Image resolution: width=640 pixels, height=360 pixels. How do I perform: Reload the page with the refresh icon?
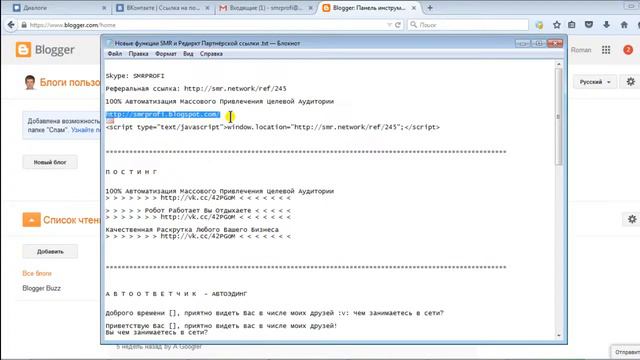pyautogui.click(x=398, y=25)
